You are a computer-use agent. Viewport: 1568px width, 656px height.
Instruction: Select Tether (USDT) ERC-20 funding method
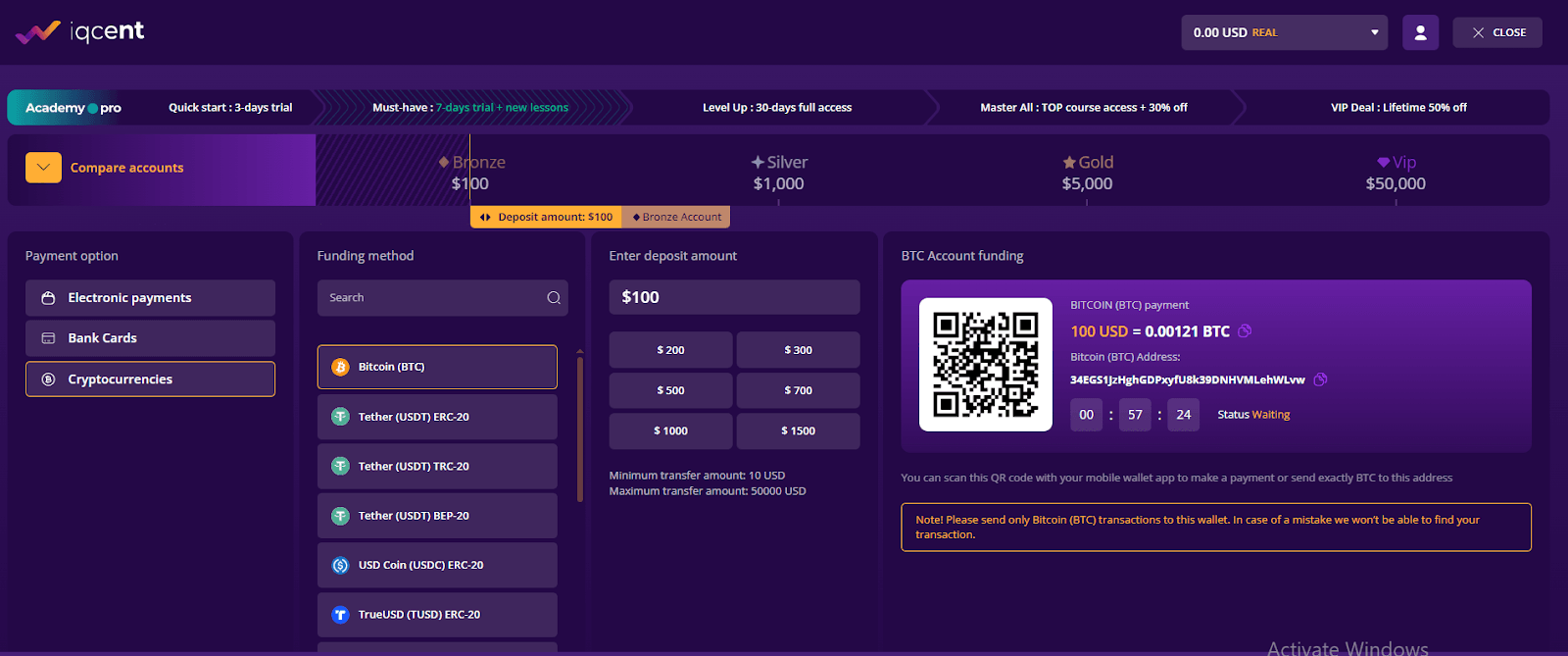coord(437,417)
